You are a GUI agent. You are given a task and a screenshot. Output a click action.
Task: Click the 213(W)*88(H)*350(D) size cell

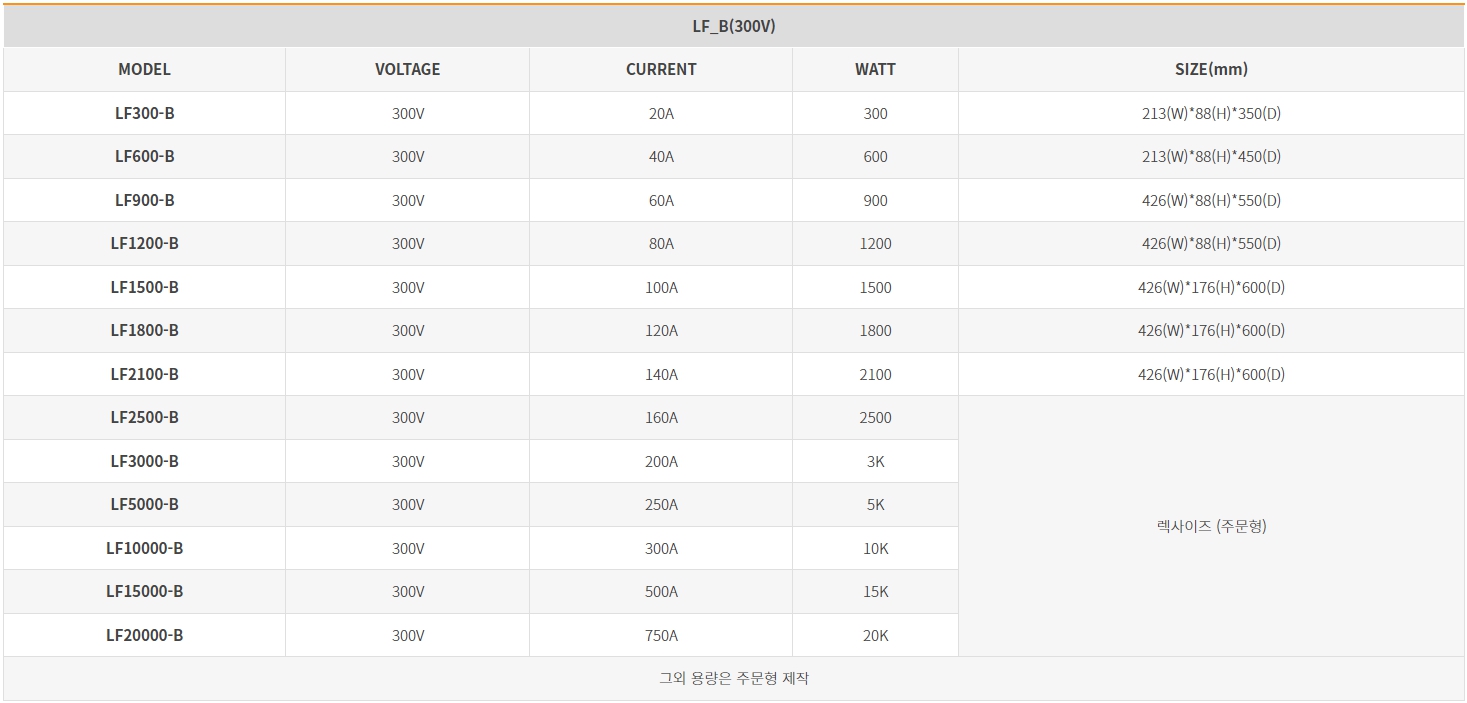click(x=1211, y=113)
